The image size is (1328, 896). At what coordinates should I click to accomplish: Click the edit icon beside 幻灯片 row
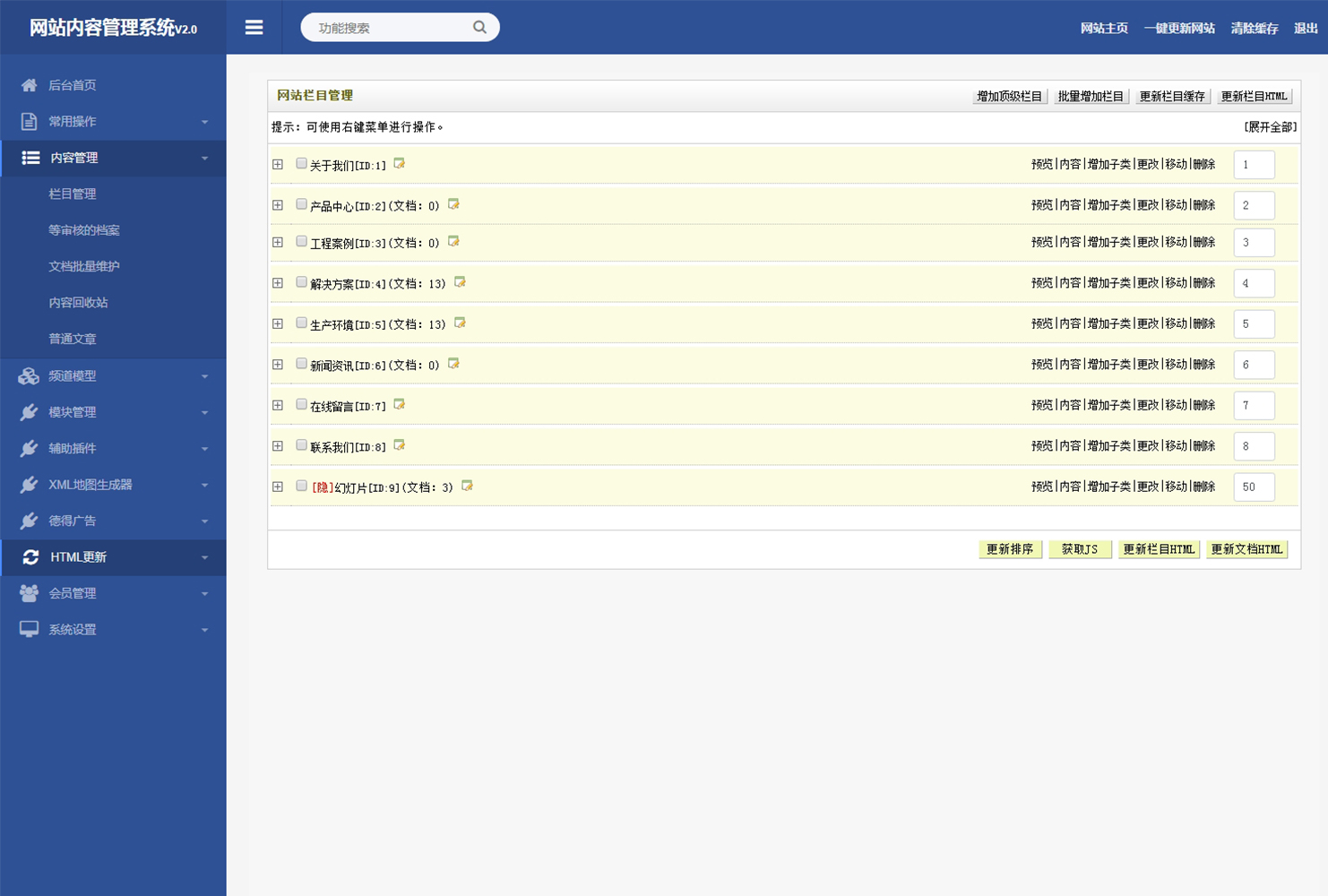[467, 486]
